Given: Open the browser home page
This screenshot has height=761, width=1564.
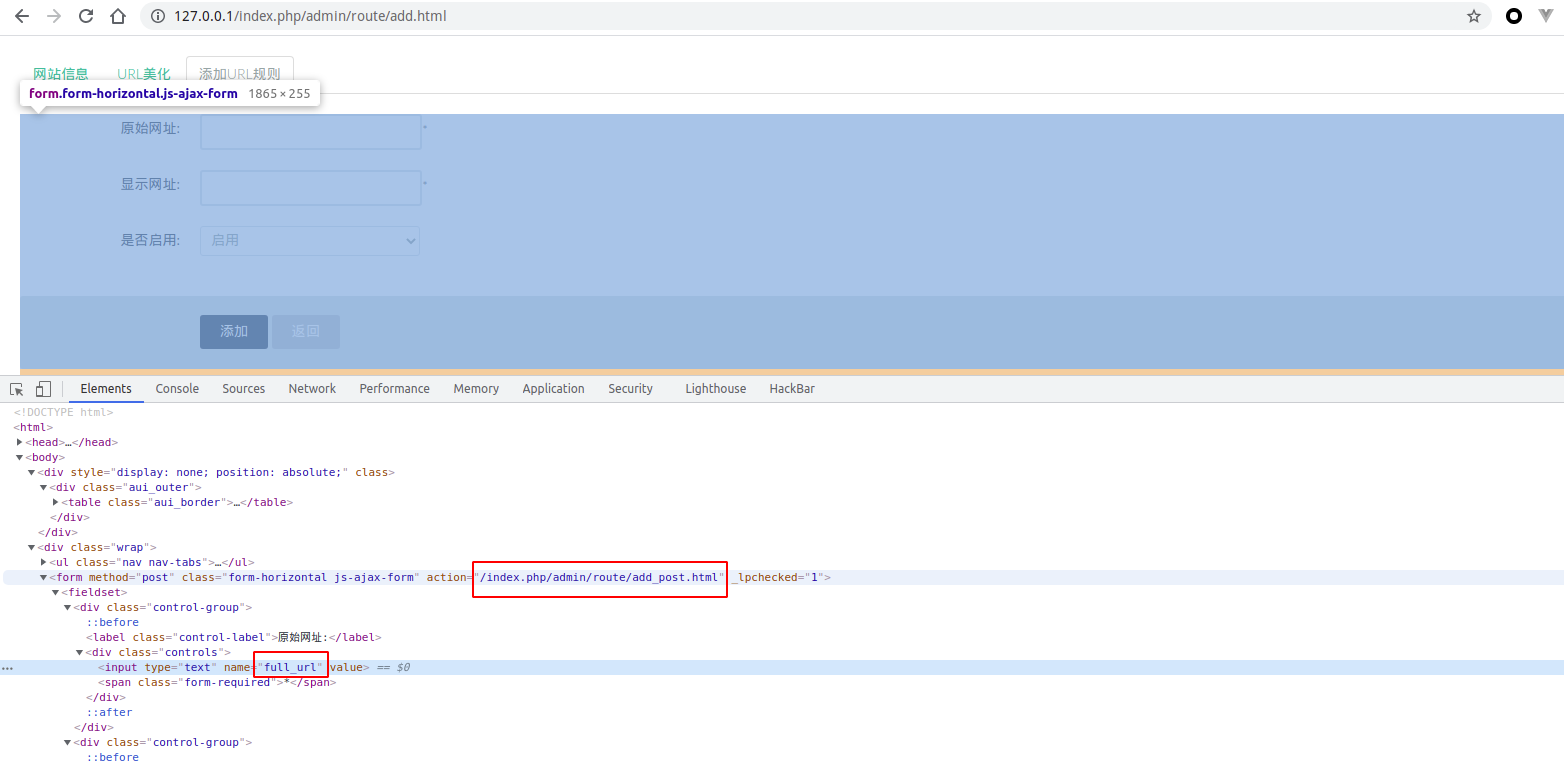Looking at the screenshot, I should point(118,16).
